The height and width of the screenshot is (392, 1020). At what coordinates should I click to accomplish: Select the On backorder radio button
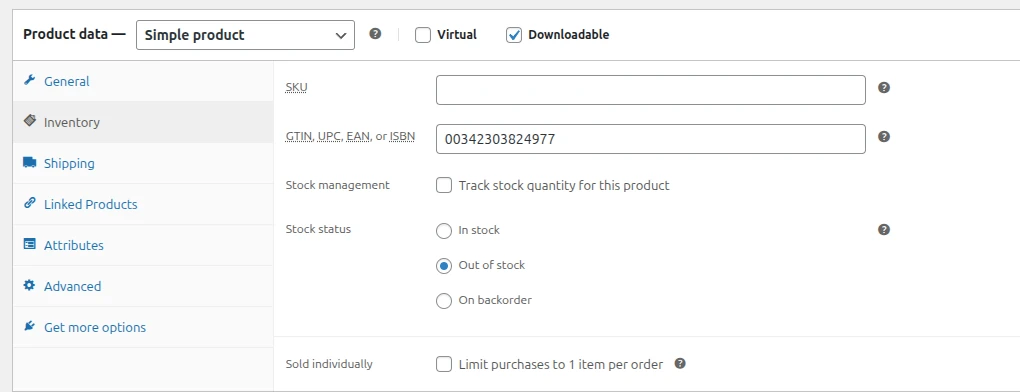tap(444, 301)
